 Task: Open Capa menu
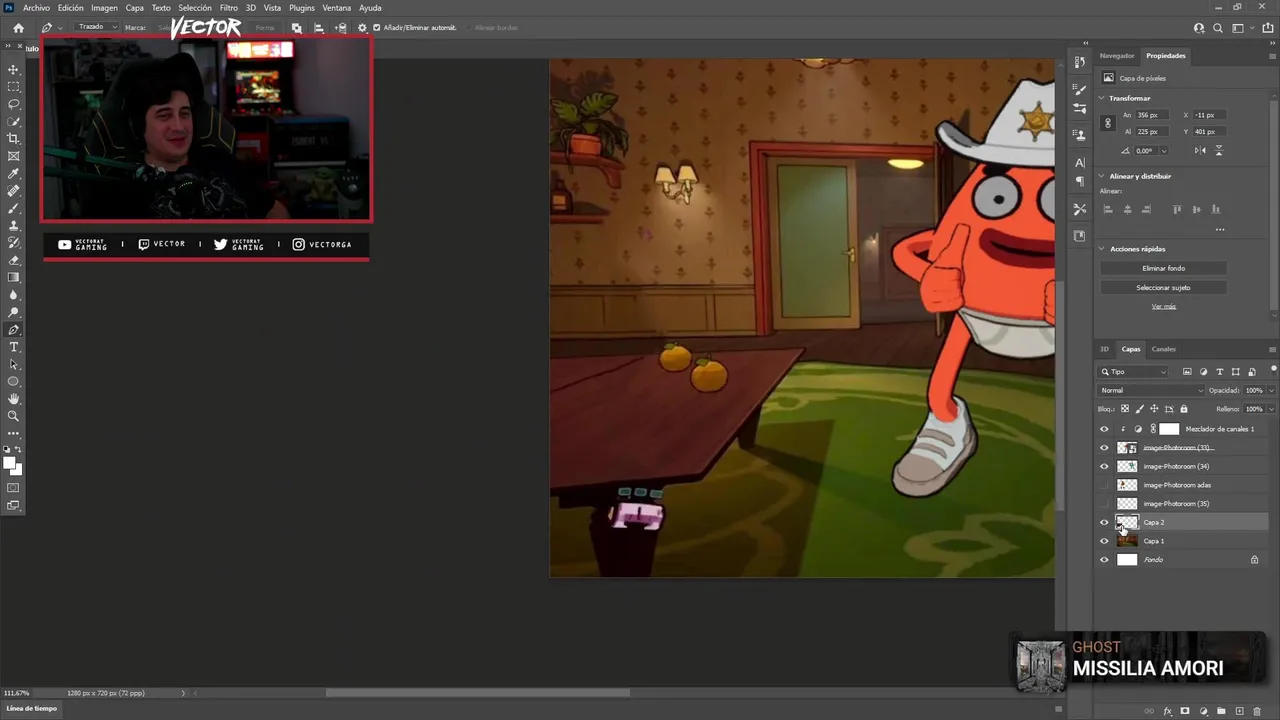click(134, 8)
